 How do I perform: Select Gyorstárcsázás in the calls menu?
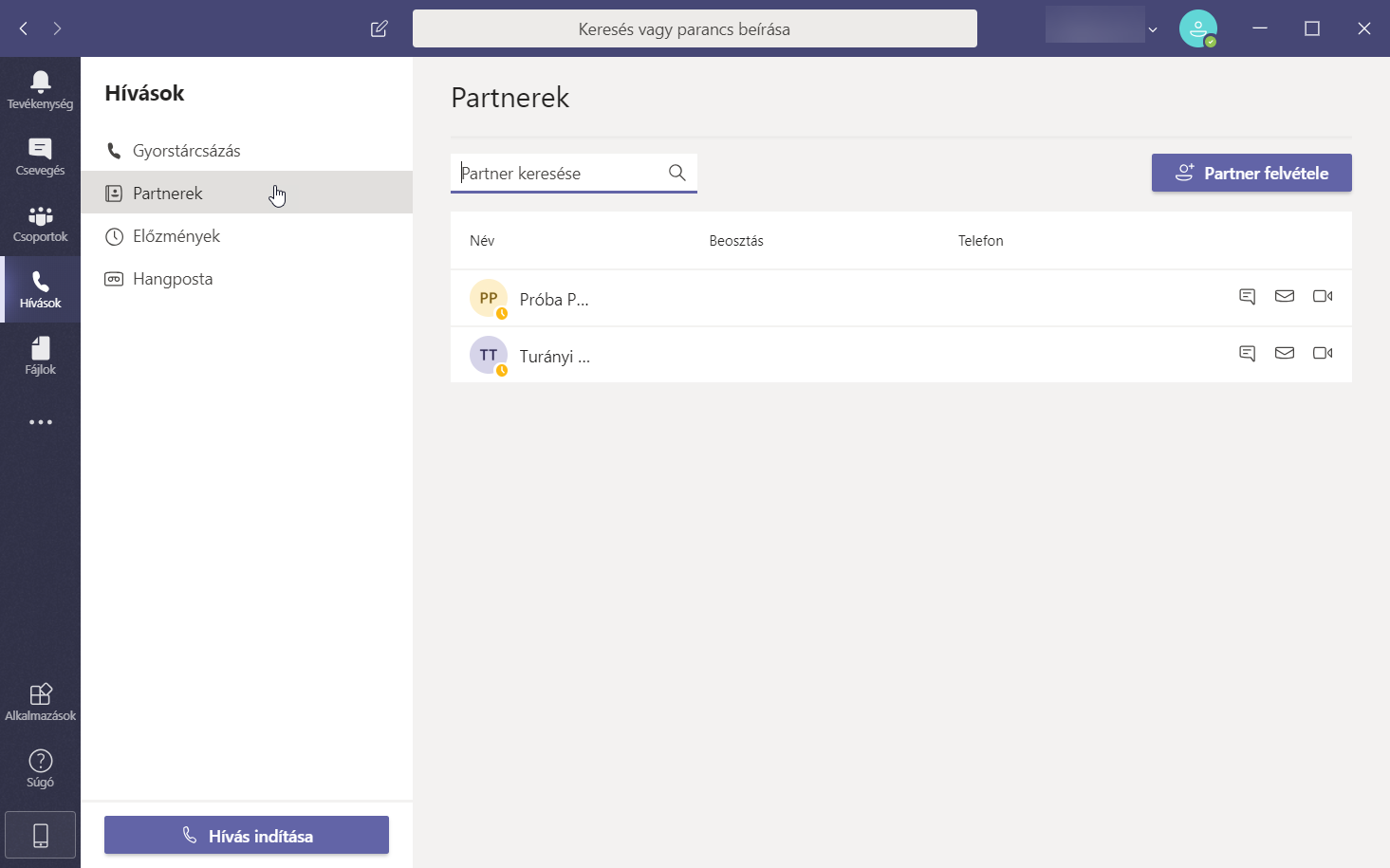[186, 151]
